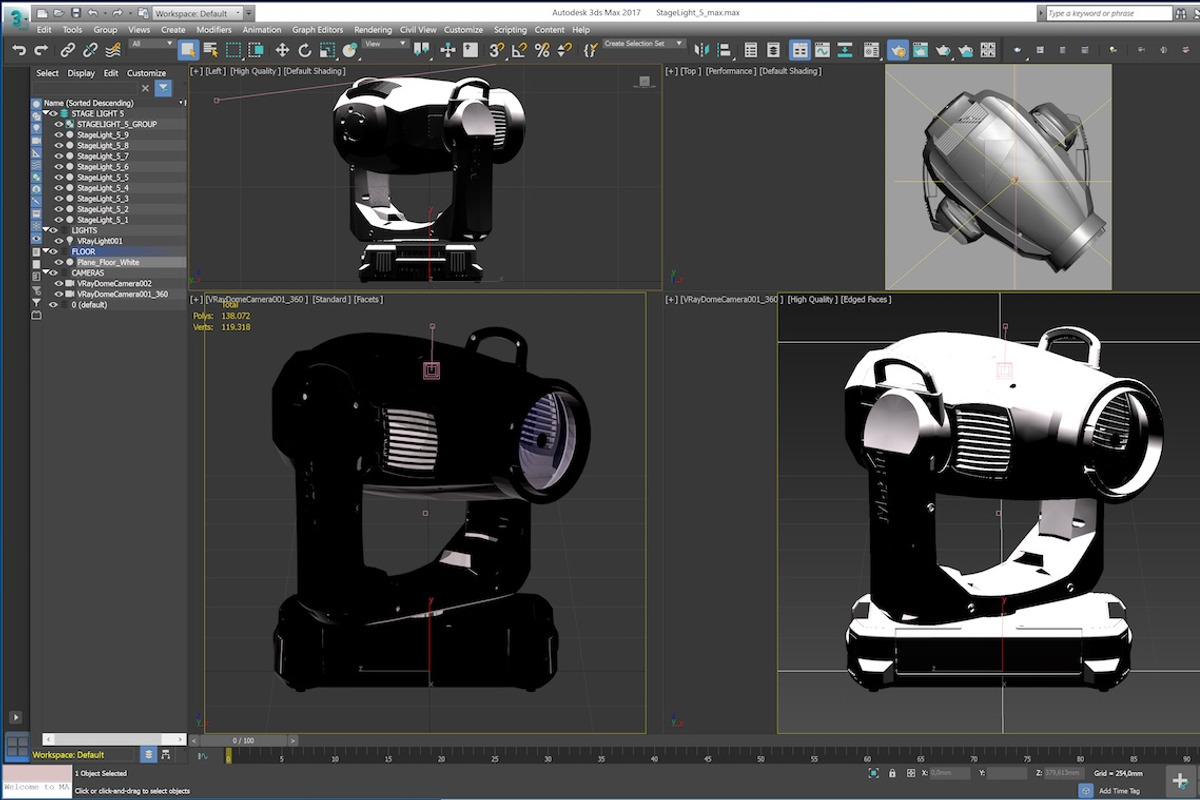1200x800 pixels.
Task: Open the Animation menu
Action: [x=262, y=30]
